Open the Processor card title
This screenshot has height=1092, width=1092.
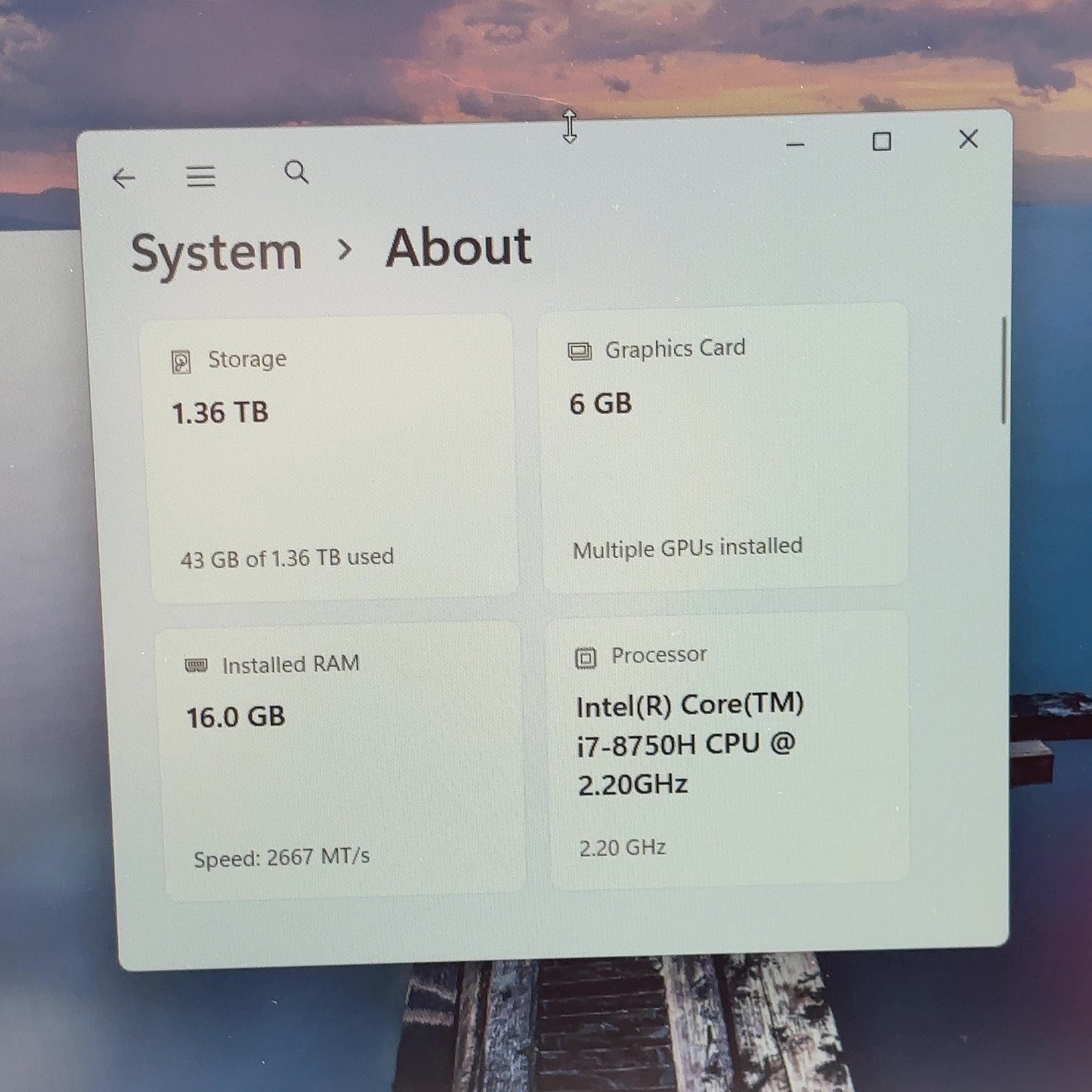[x=659, y=654]
